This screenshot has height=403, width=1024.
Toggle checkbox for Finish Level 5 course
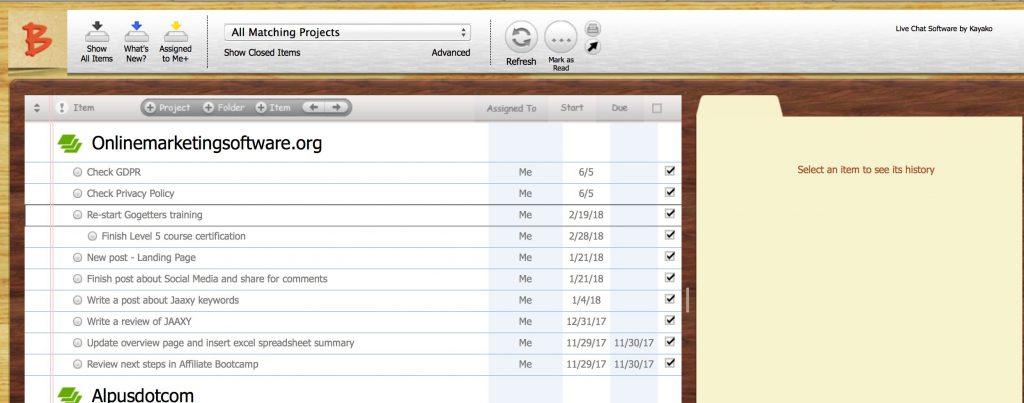(x=669, y=235)
